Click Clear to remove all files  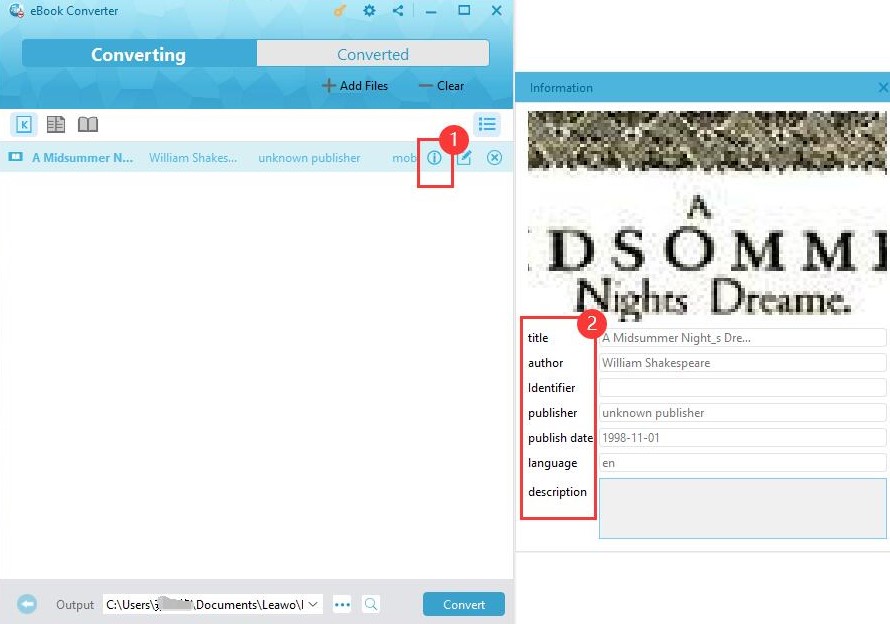pyautogui.click(x=442, y=86)
